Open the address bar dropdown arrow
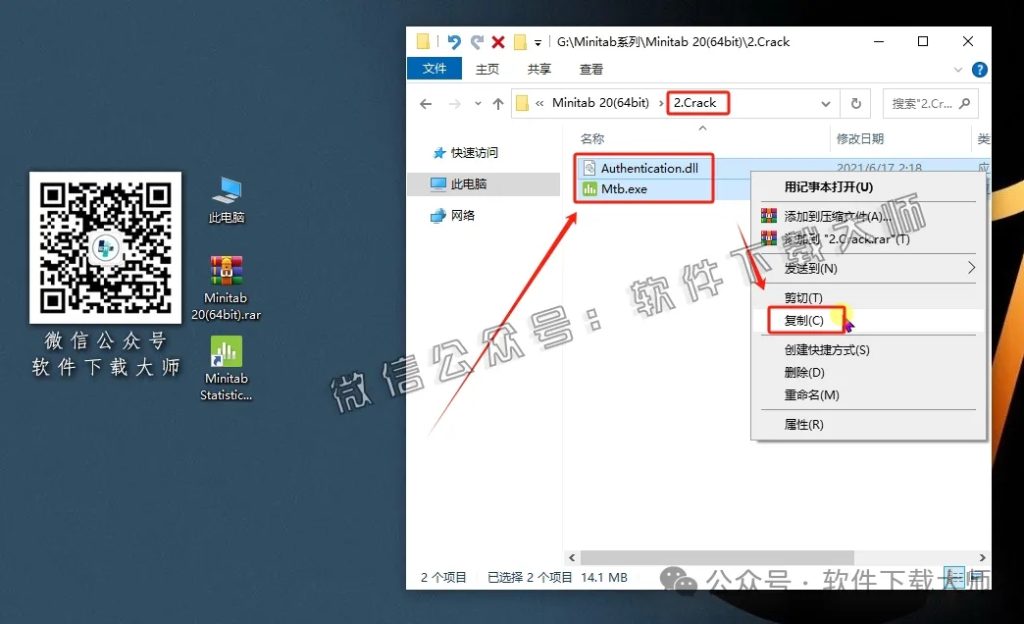Viewport: 1024px width, 624px height. click(825, 103)
